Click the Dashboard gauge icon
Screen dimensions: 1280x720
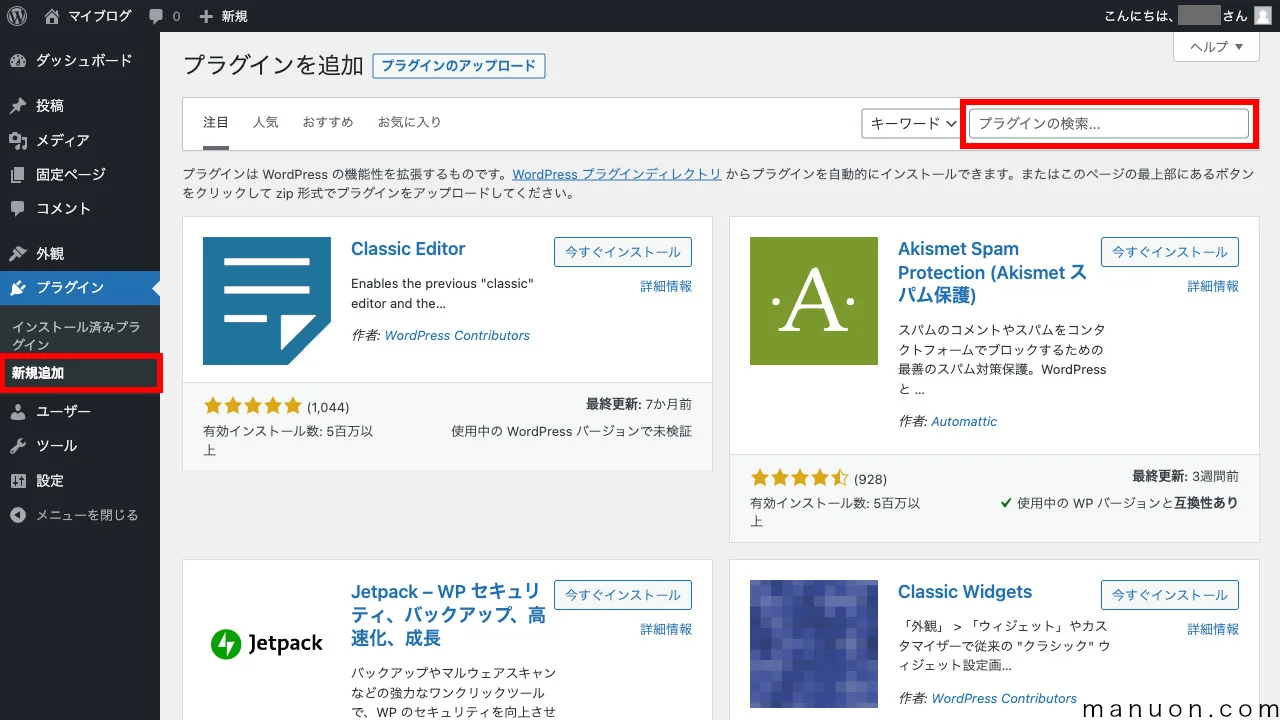tap(18, 61)
